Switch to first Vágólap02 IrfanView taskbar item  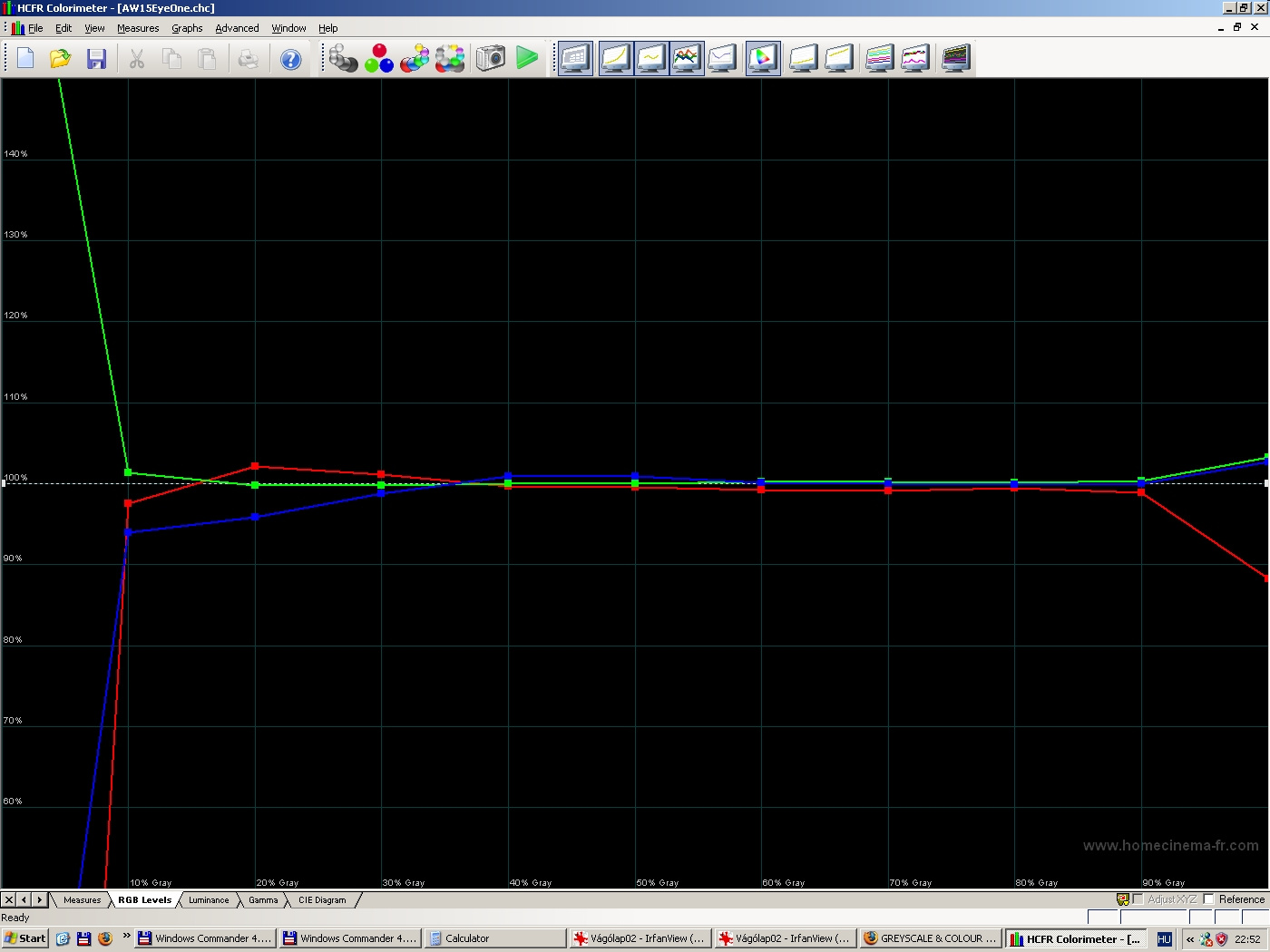pos(640,938)
